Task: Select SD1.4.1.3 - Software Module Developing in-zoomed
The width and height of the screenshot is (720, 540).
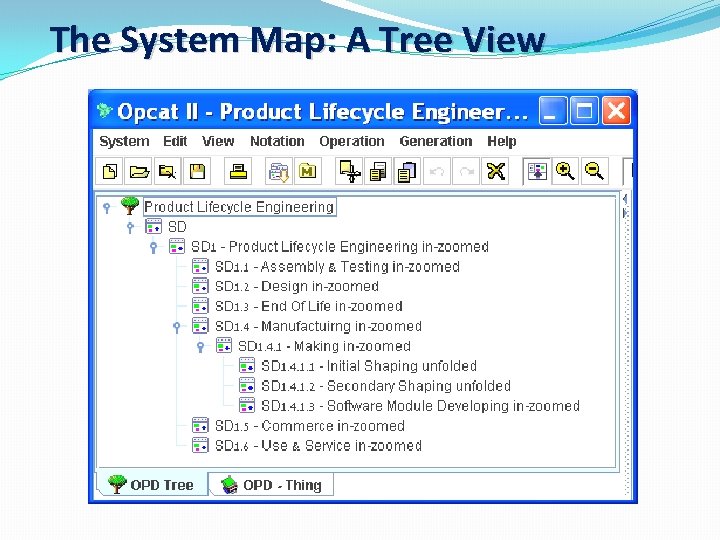Action: tap(420, 406)
